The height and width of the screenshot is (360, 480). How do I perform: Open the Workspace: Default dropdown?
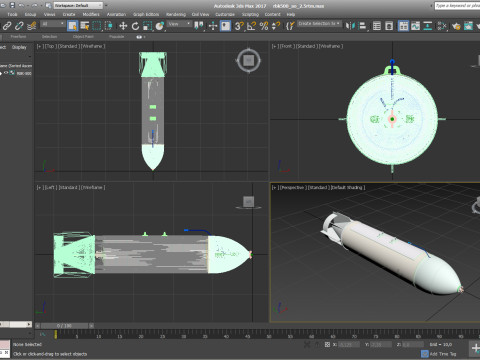(78, 6)
